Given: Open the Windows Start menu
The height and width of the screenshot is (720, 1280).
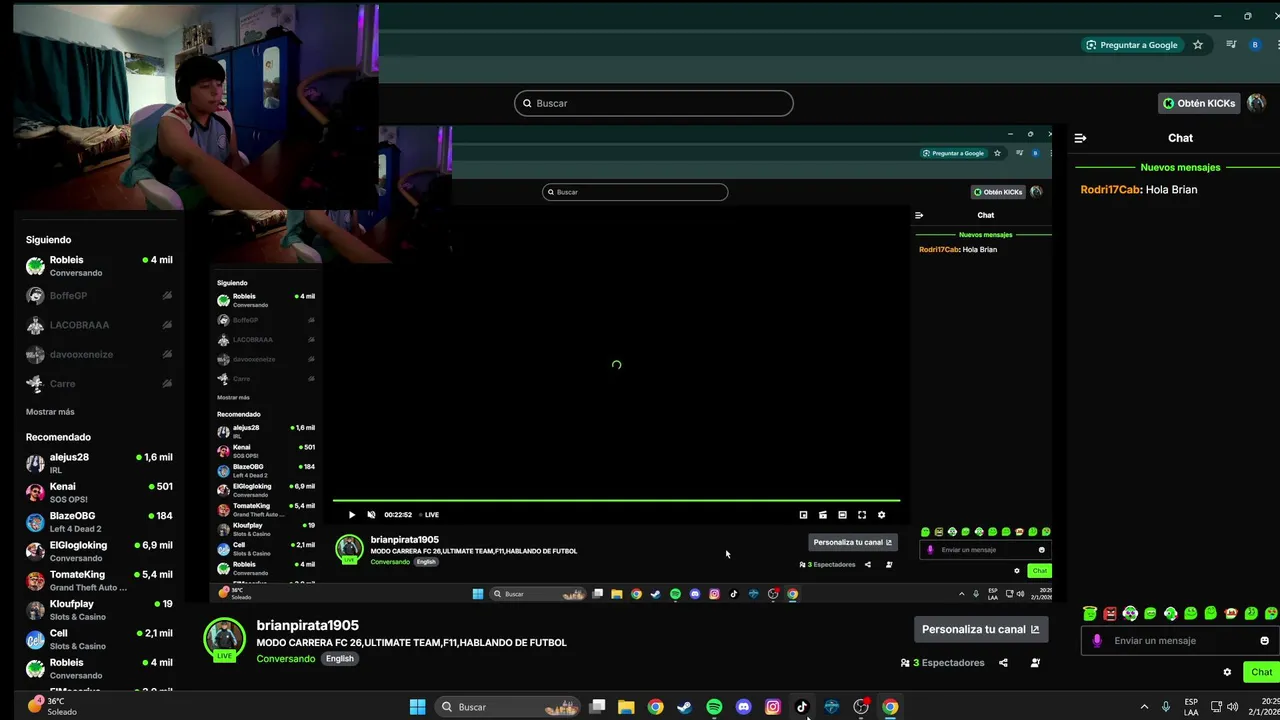Looking at the screenshot, I should [x=418, y=707].
